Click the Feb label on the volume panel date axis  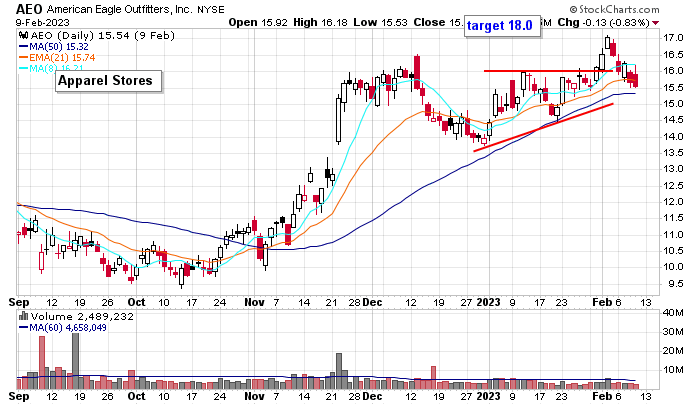coord(602,396)
